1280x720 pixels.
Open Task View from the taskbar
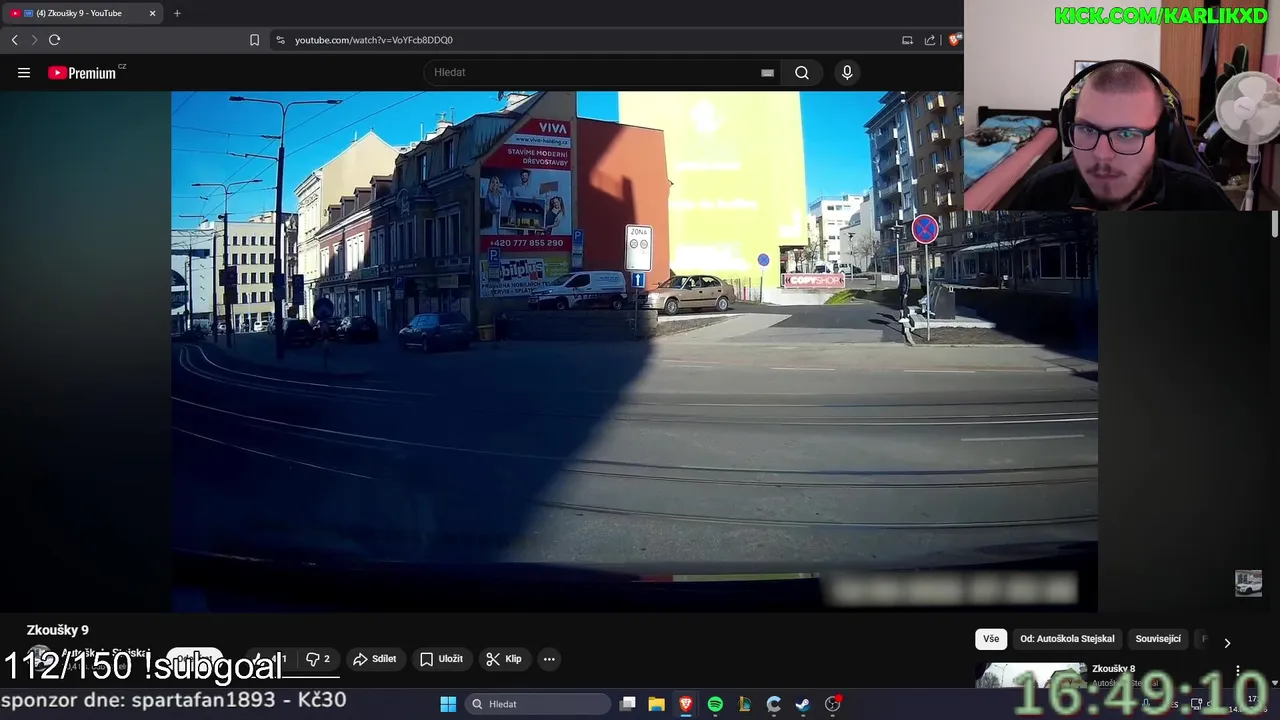point(627,704)
